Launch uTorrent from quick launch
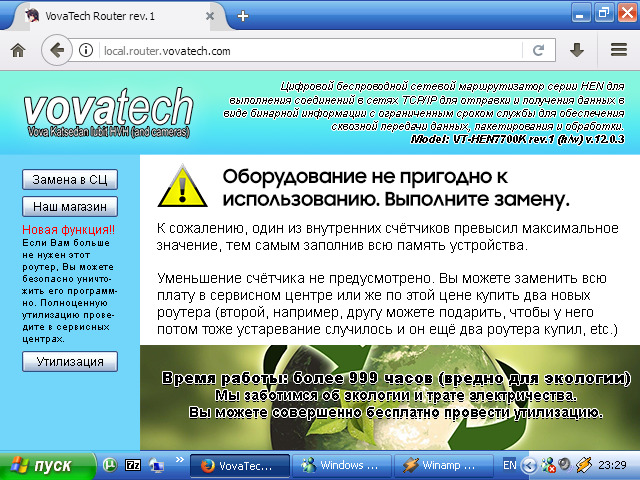640x480 pixels. [110, 465]
